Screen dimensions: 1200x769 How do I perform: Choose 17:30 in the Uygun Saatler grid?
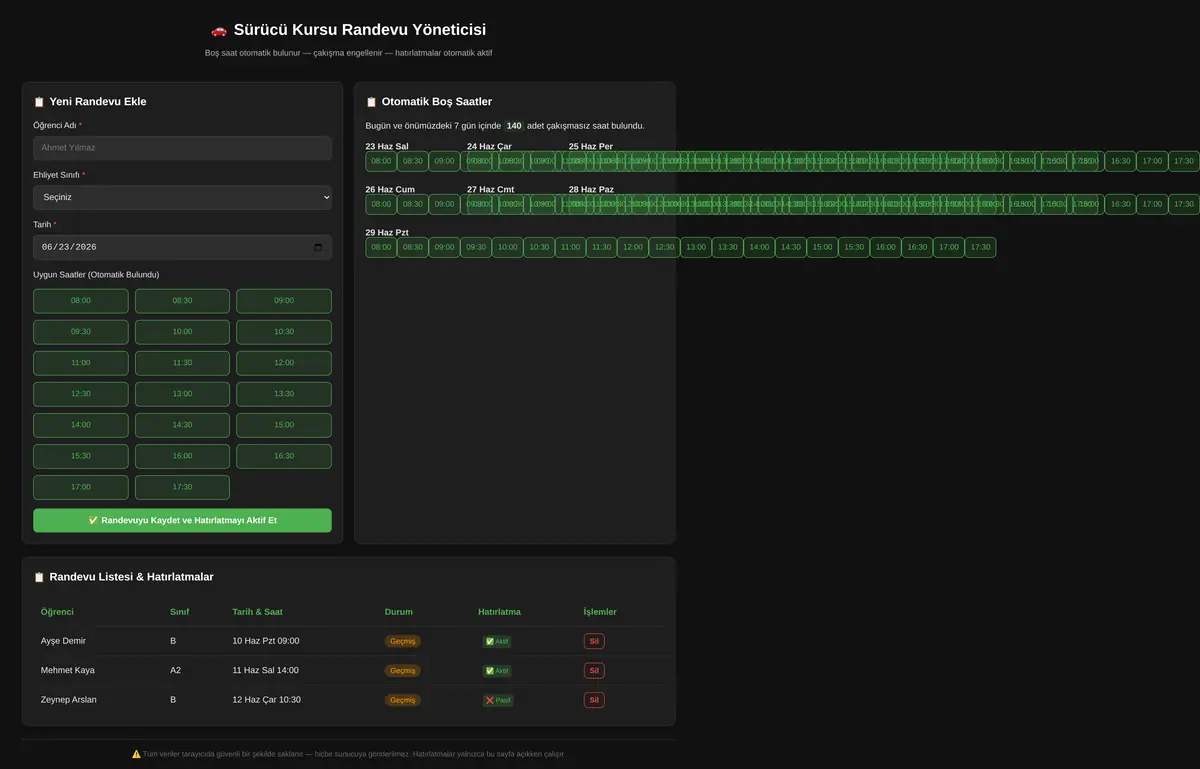182,487
